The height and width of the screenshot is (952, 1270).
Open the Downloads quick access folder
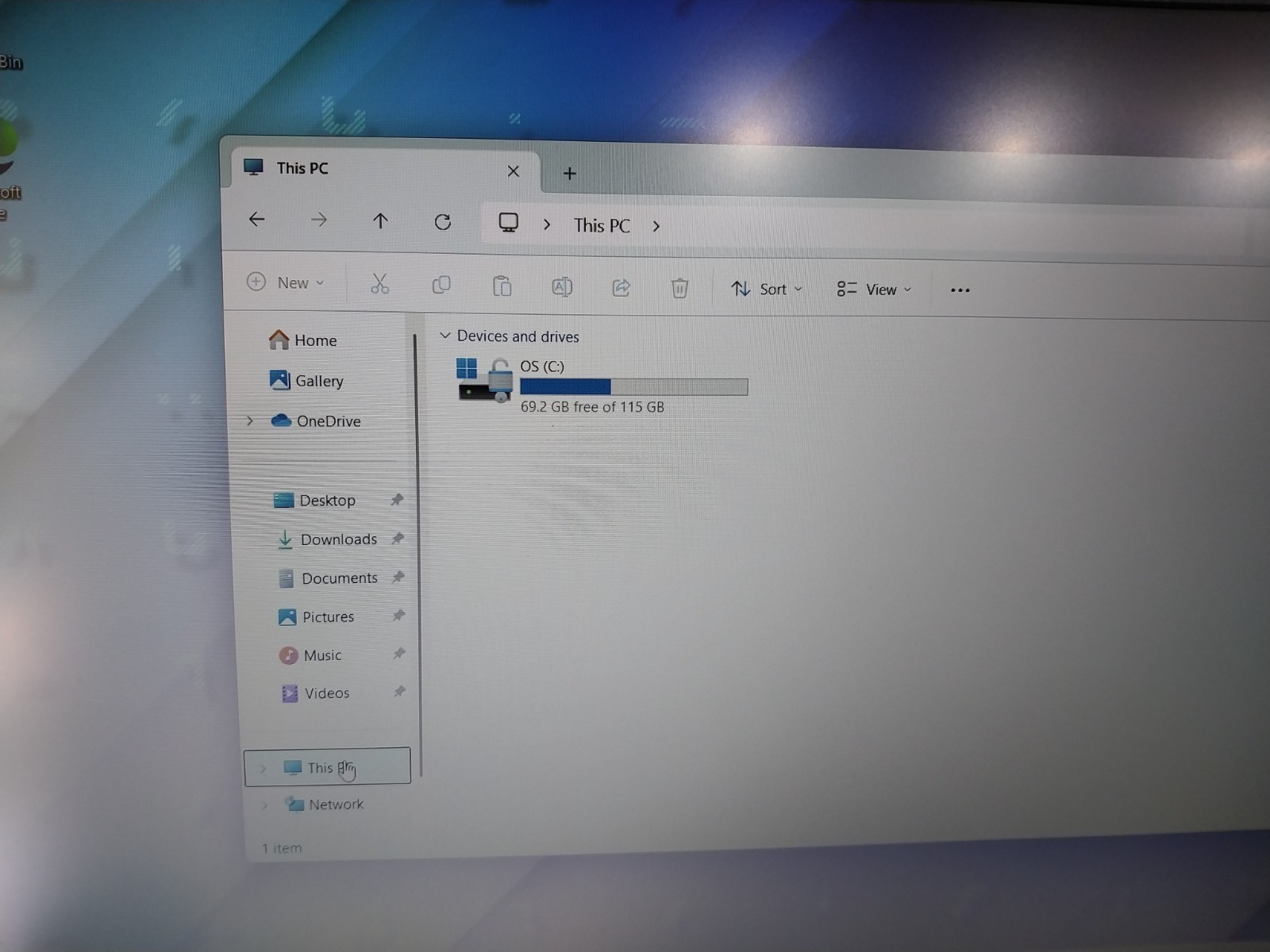pyautogui.click(x=326, y=539)
